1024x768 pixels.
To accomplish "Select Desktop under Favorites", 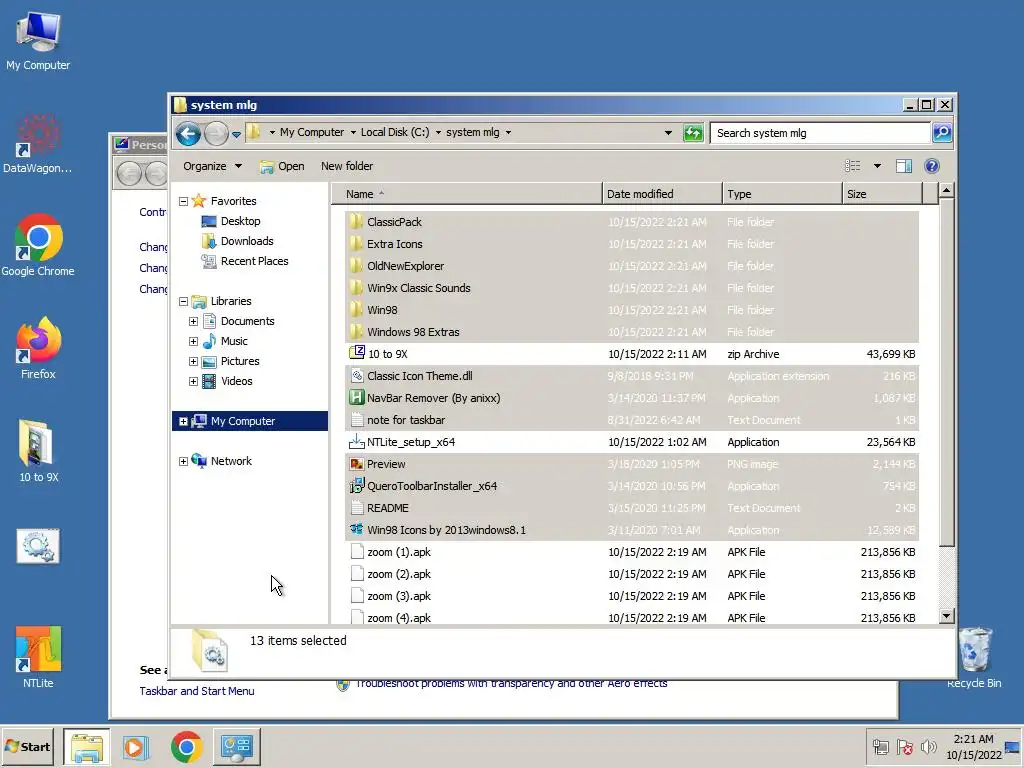I will point(231,221).
